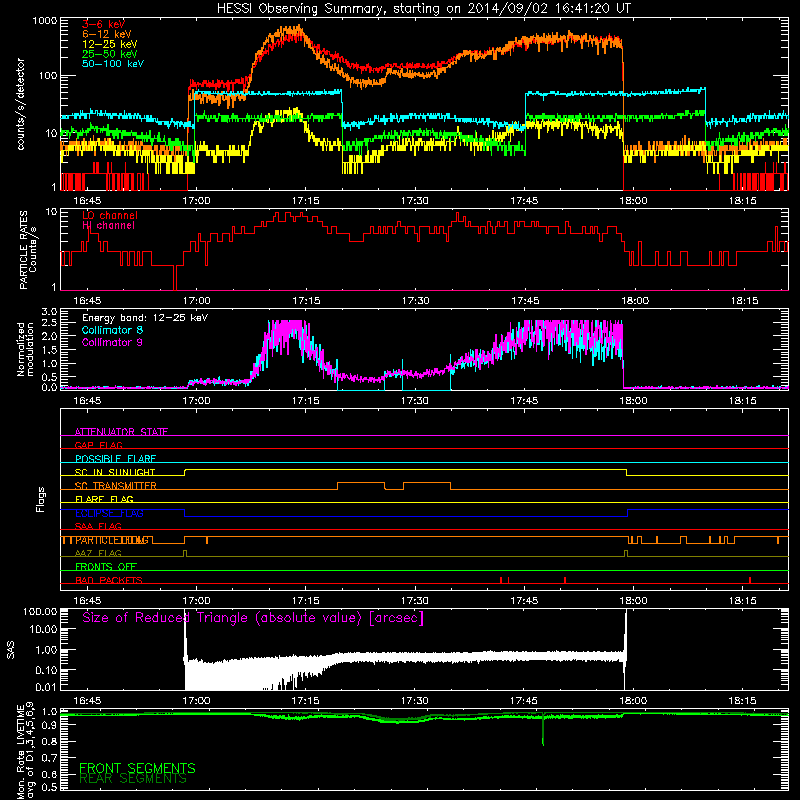Click the '3.0' tick on modulation axis
The height and width of the screenshot is (800, 800).
point(49,311)
